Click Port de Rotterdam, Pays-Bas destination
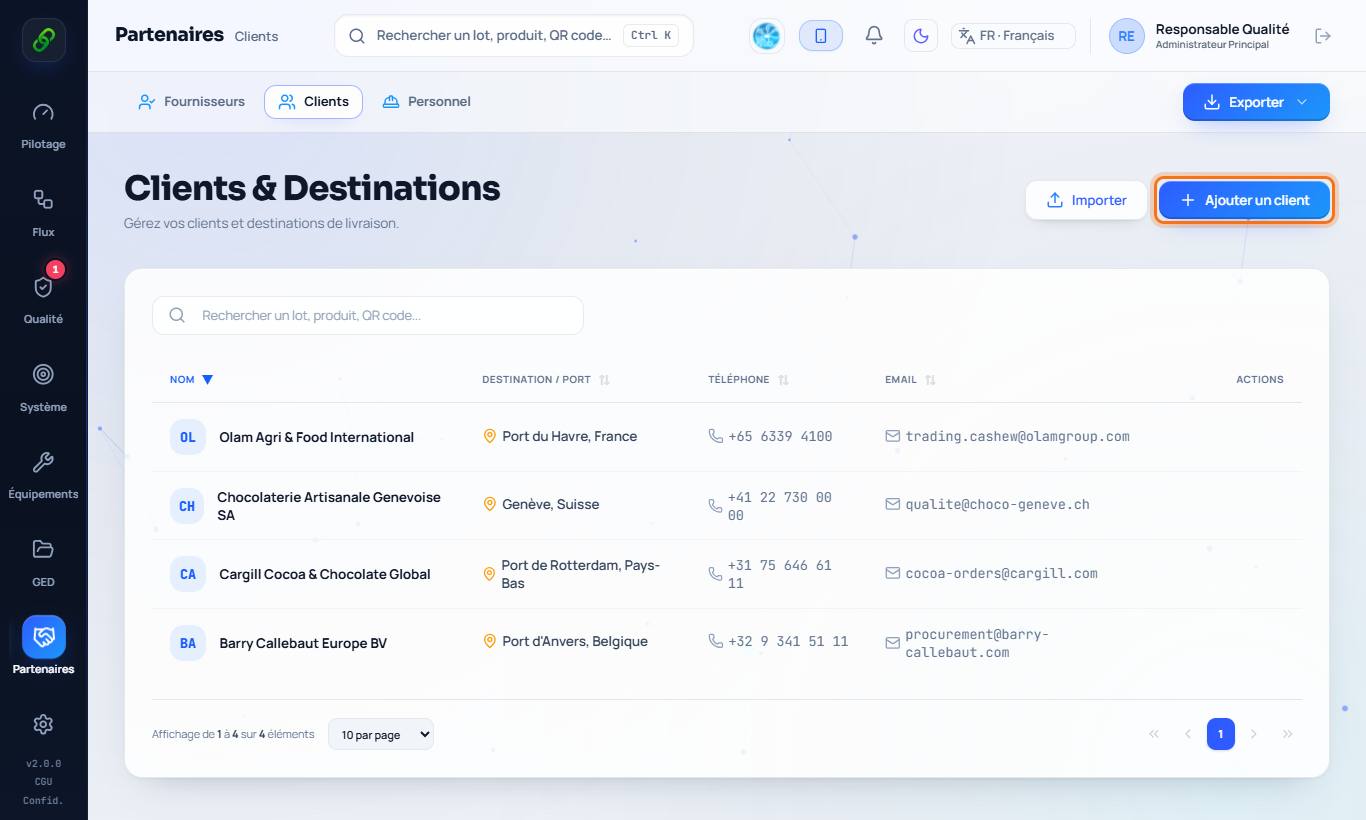The width and height of the screenshot is (1366, 820). pyautogui.click(x=580, y=574)
